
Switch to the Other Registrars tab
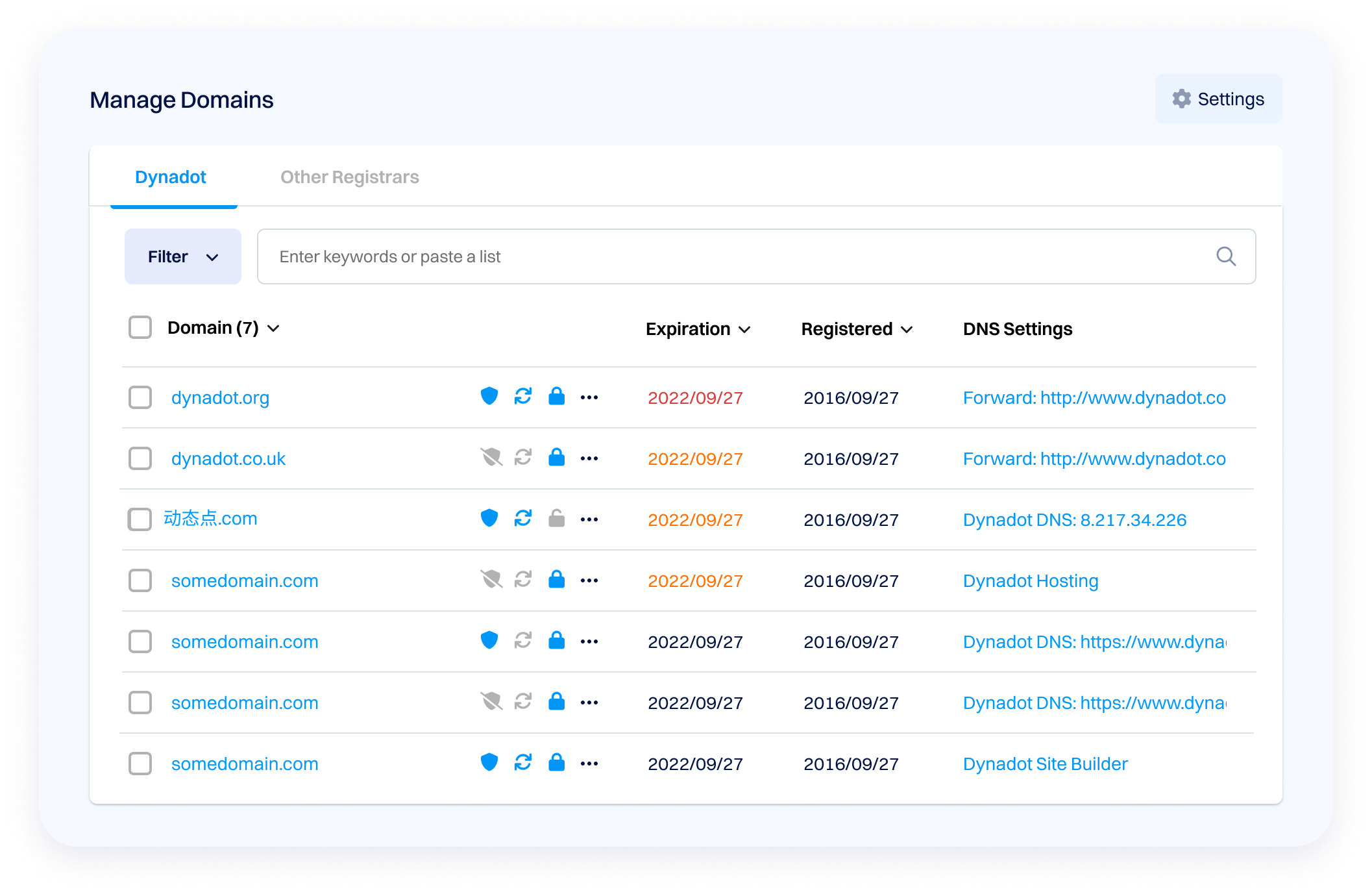tap(349, 177)
